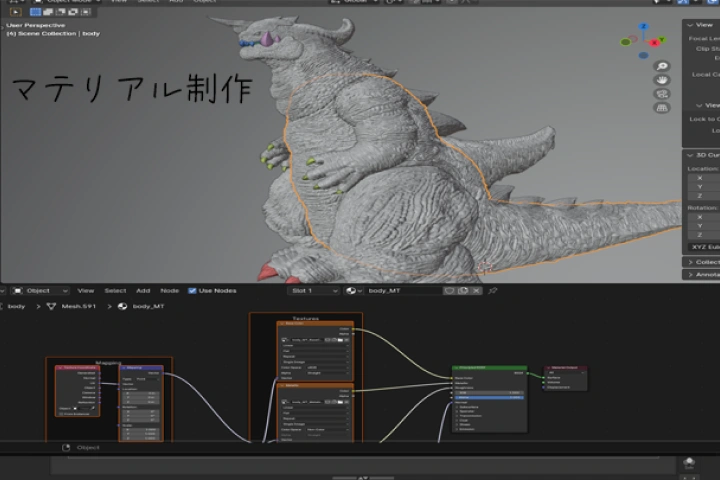Screen dimensions: 720x480
Task: Open the Material Output target All dropdown
Action: [x=566, y=373]
